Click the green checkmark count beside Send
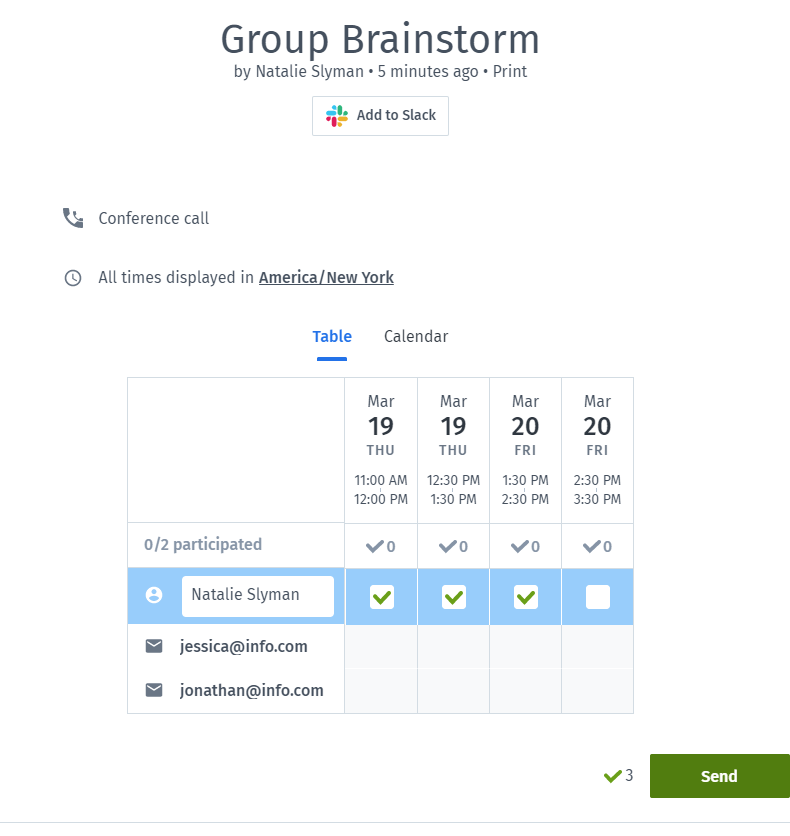Image resolution: width=790 pixels, height=836 pixels. 618,776
